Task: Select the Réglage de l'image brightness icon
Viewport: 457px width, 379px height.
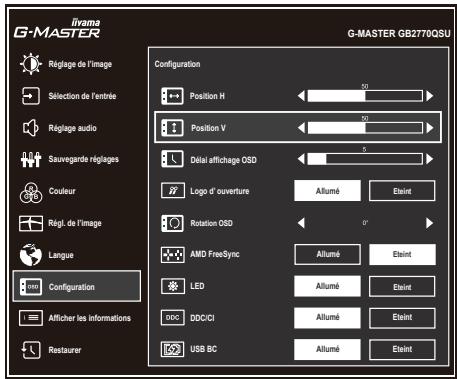Action: click(31, 64)
